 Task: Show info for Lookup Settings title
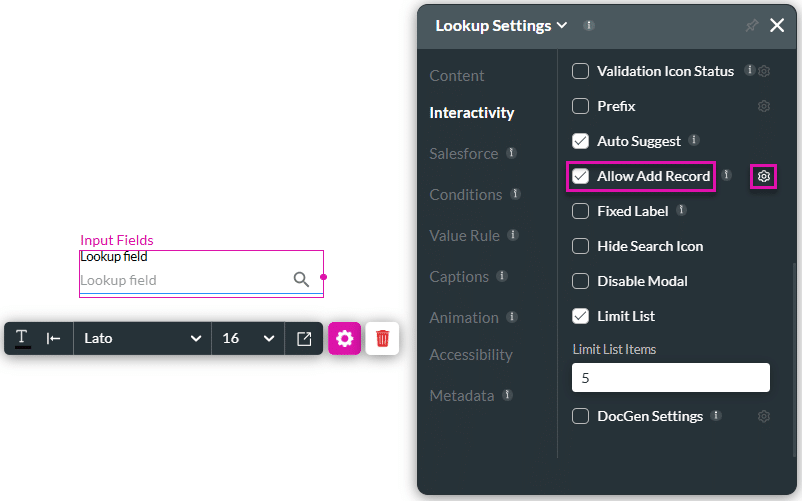tap(589, 25)
